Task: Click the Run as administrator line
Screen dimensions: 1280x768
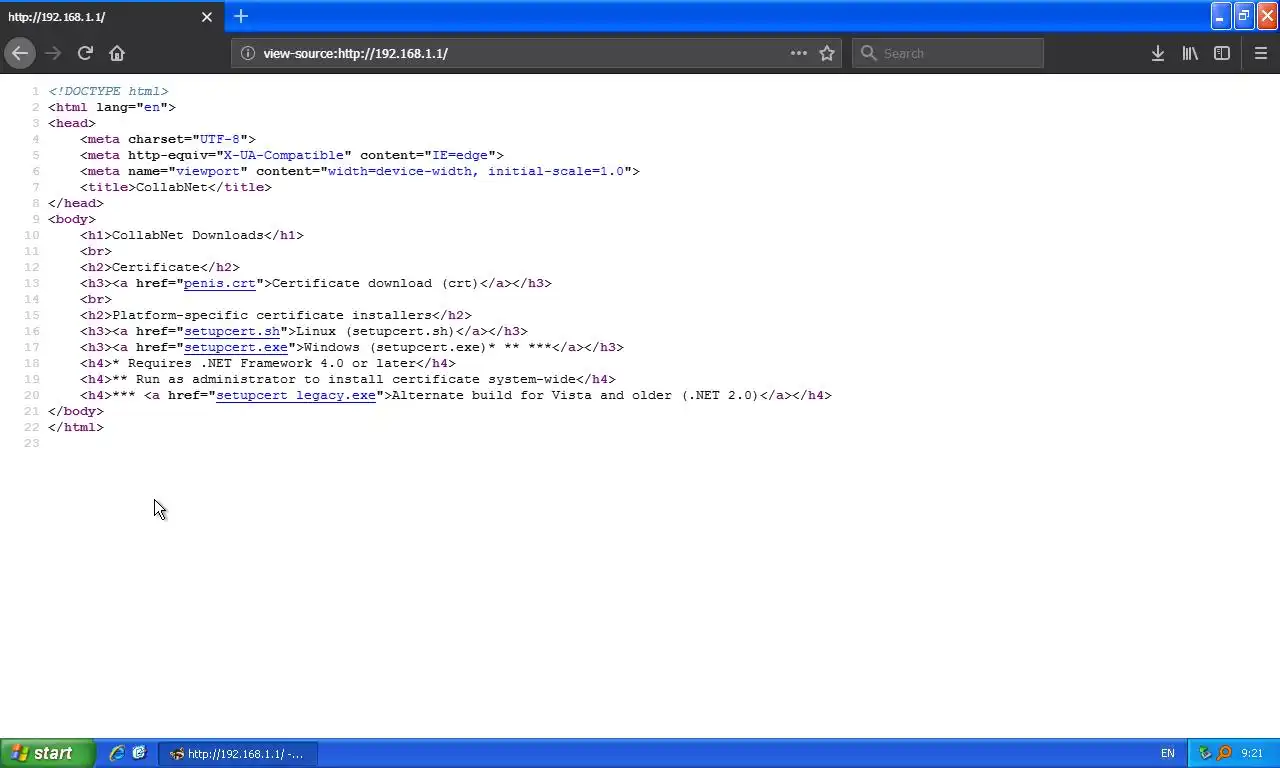Action: [x=348, y=379]
